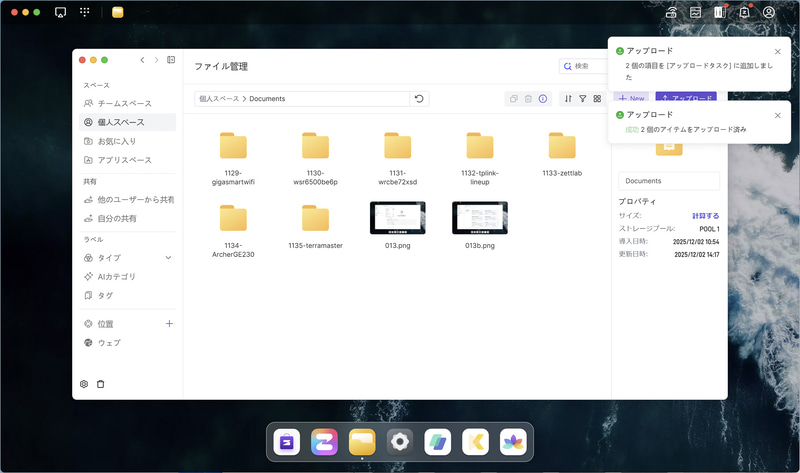
Task: Open the 1133-zettlab folder
Action: 562,146
